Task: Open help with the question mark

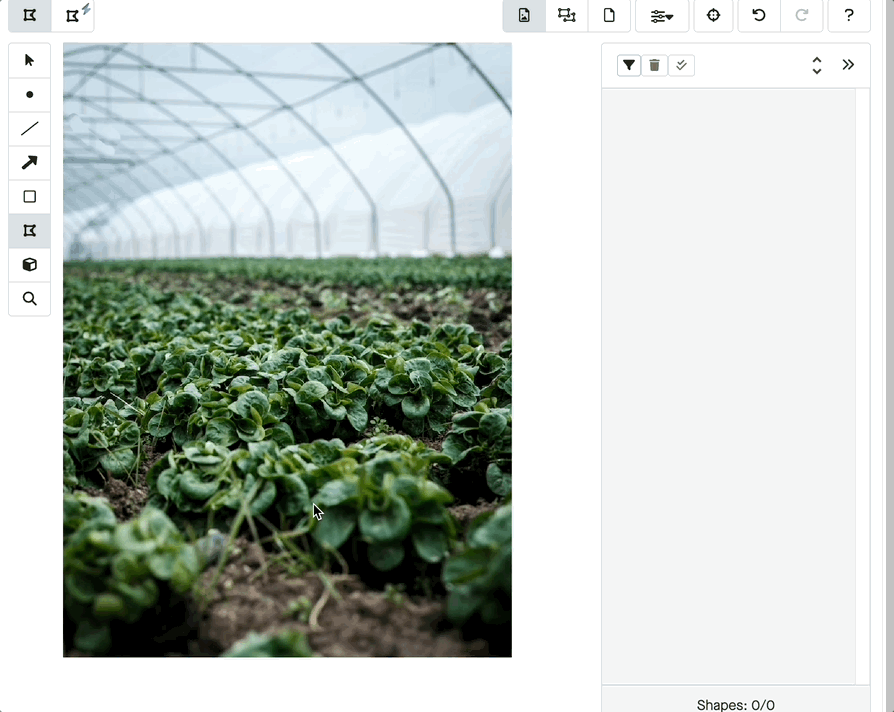Action: click(x=849, y=15)
